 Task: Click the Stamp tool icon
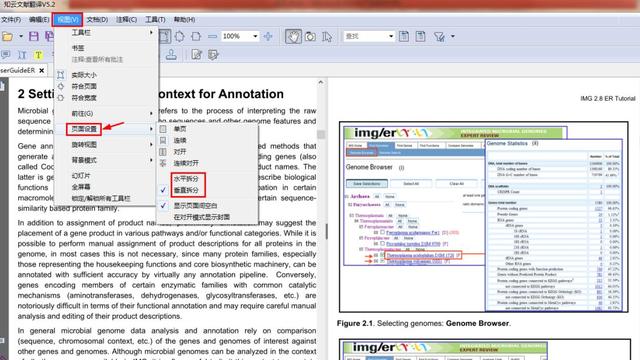click(x=171, y=55)
